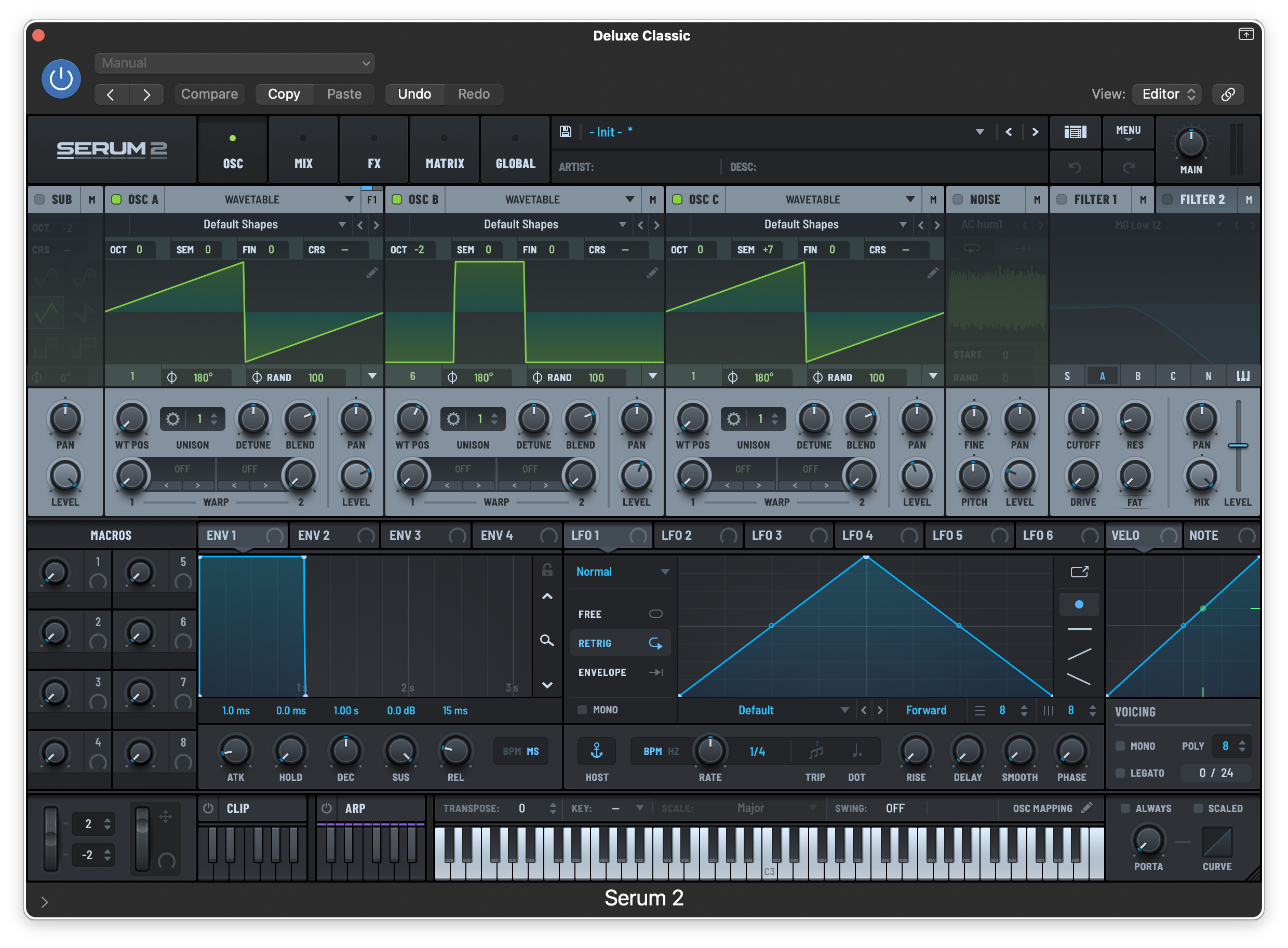The image size is (1288, 948).
Task: Toggle the CLIP power icon
Action: tap(208, 808)
